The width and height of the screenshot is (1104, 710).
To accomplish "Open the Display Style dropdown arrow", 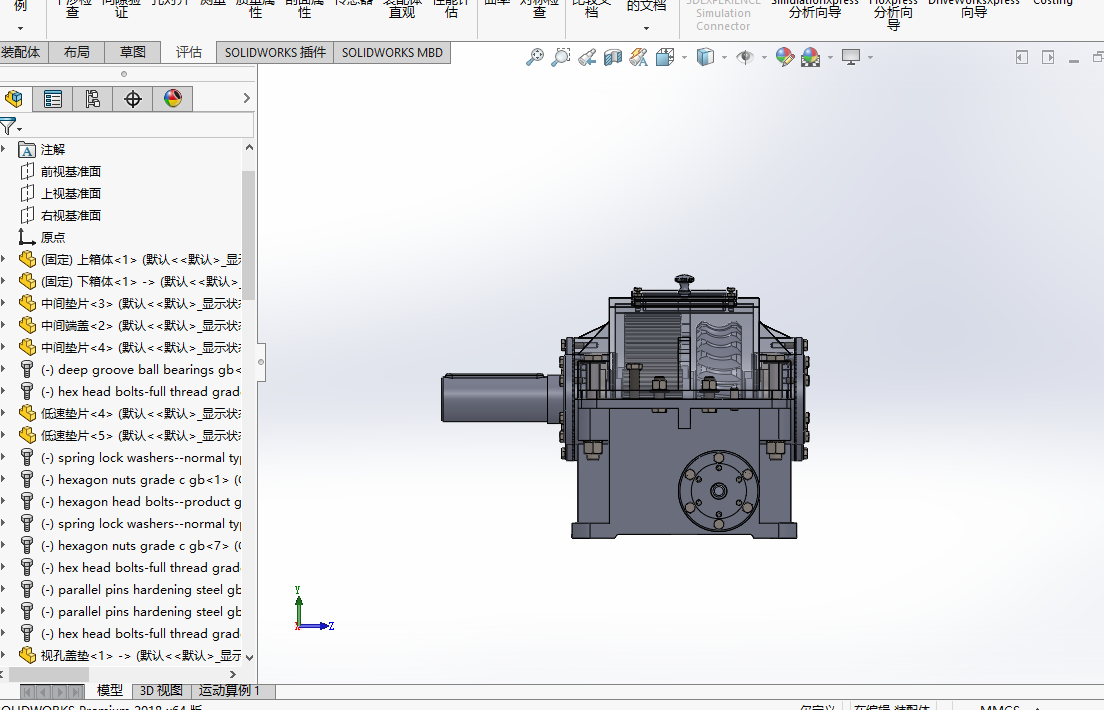I will 724,57.
